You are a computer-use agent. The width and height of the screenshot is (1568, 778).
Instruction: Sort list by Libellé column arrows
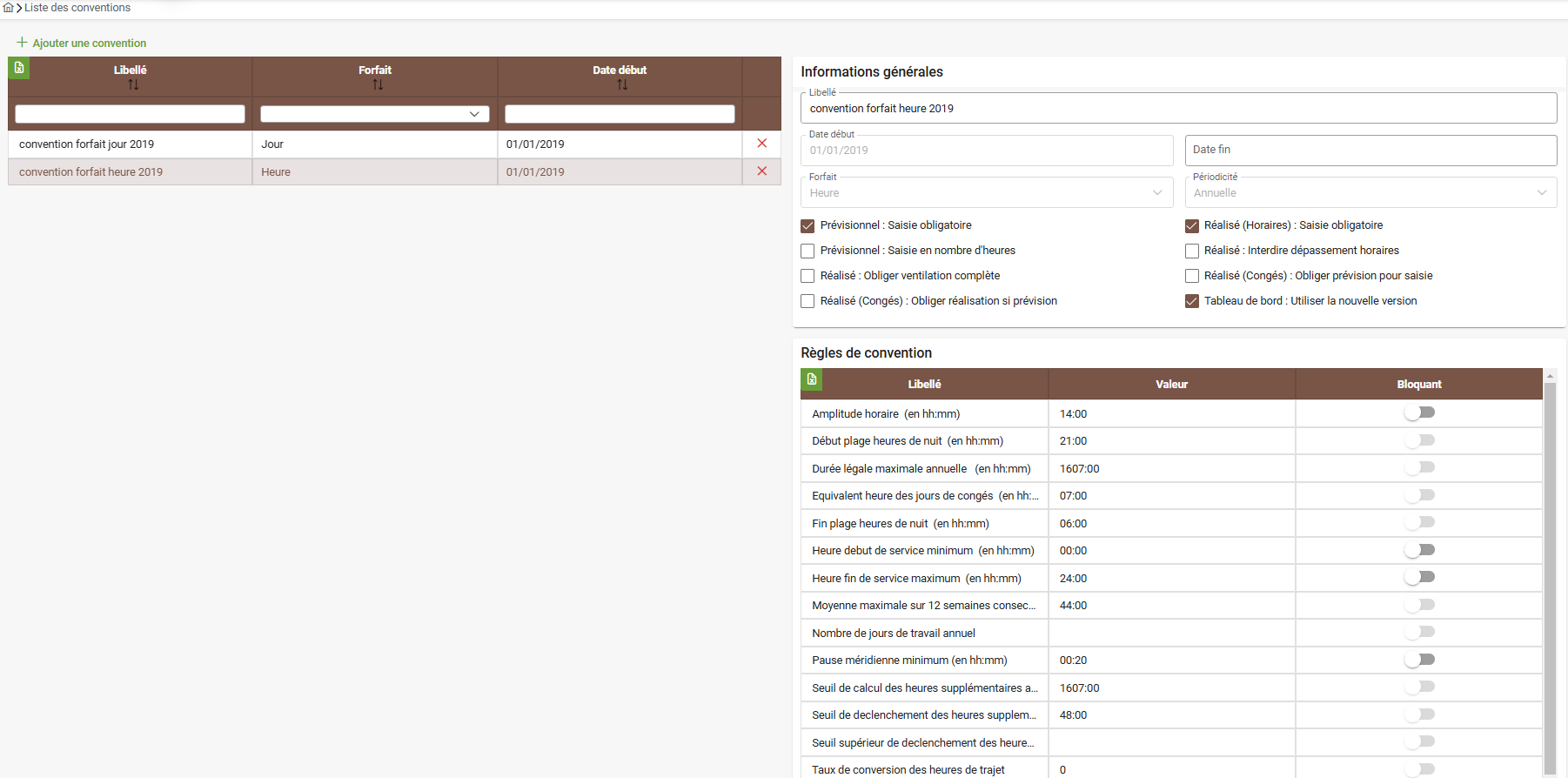point(133,85)
